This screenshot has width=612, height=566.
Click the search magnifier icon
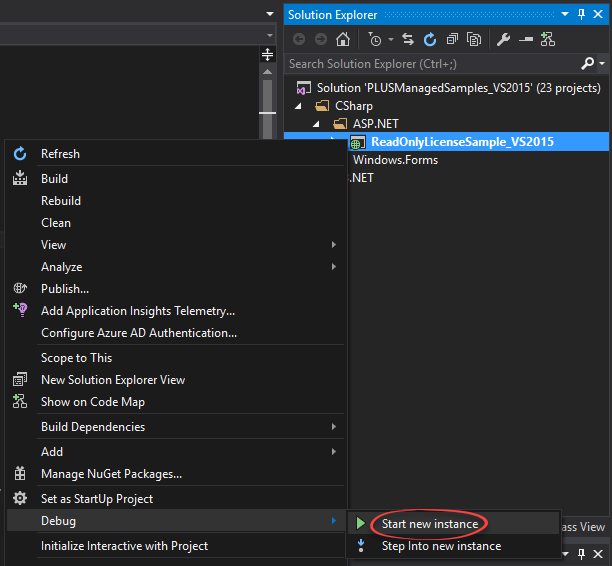point(587,63)
